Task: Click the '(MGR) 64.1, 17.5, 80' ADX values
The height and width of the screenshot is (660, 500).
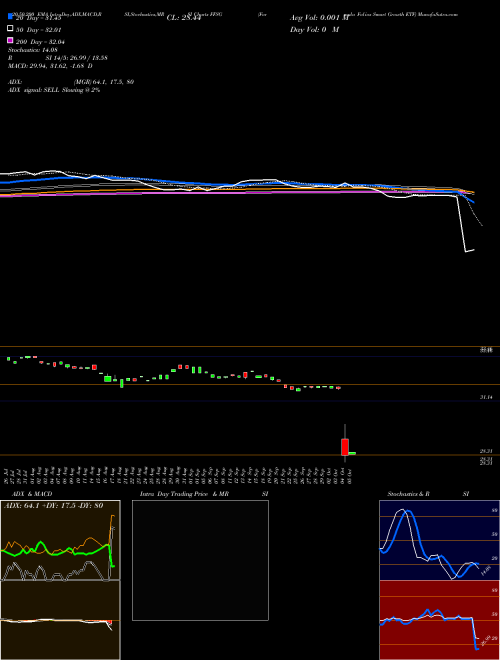Action: 104,82
